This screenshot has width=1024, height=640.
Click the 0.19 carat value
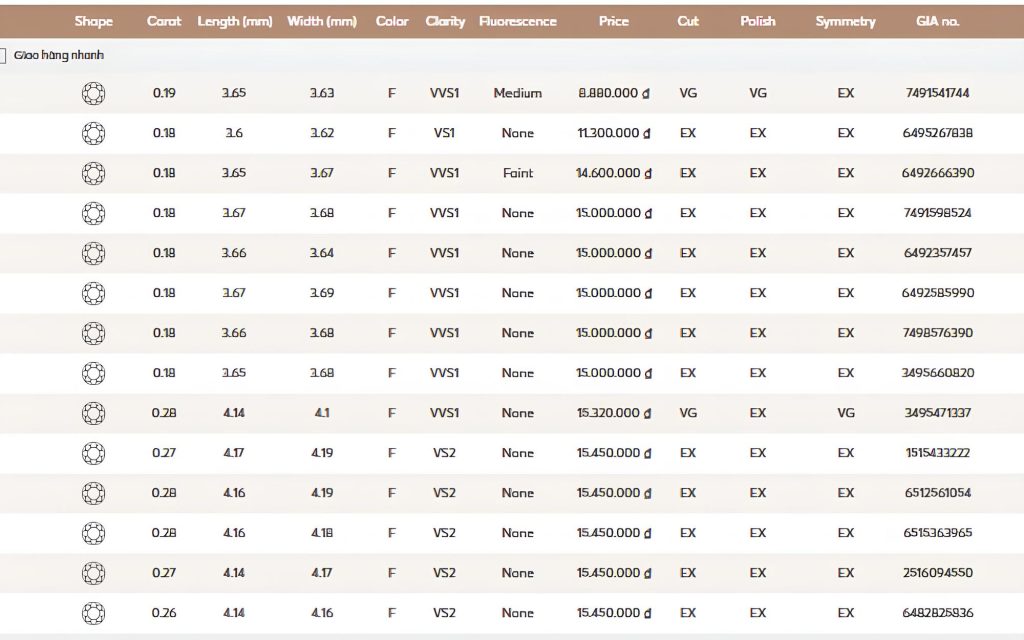click(x=164, y=93)
